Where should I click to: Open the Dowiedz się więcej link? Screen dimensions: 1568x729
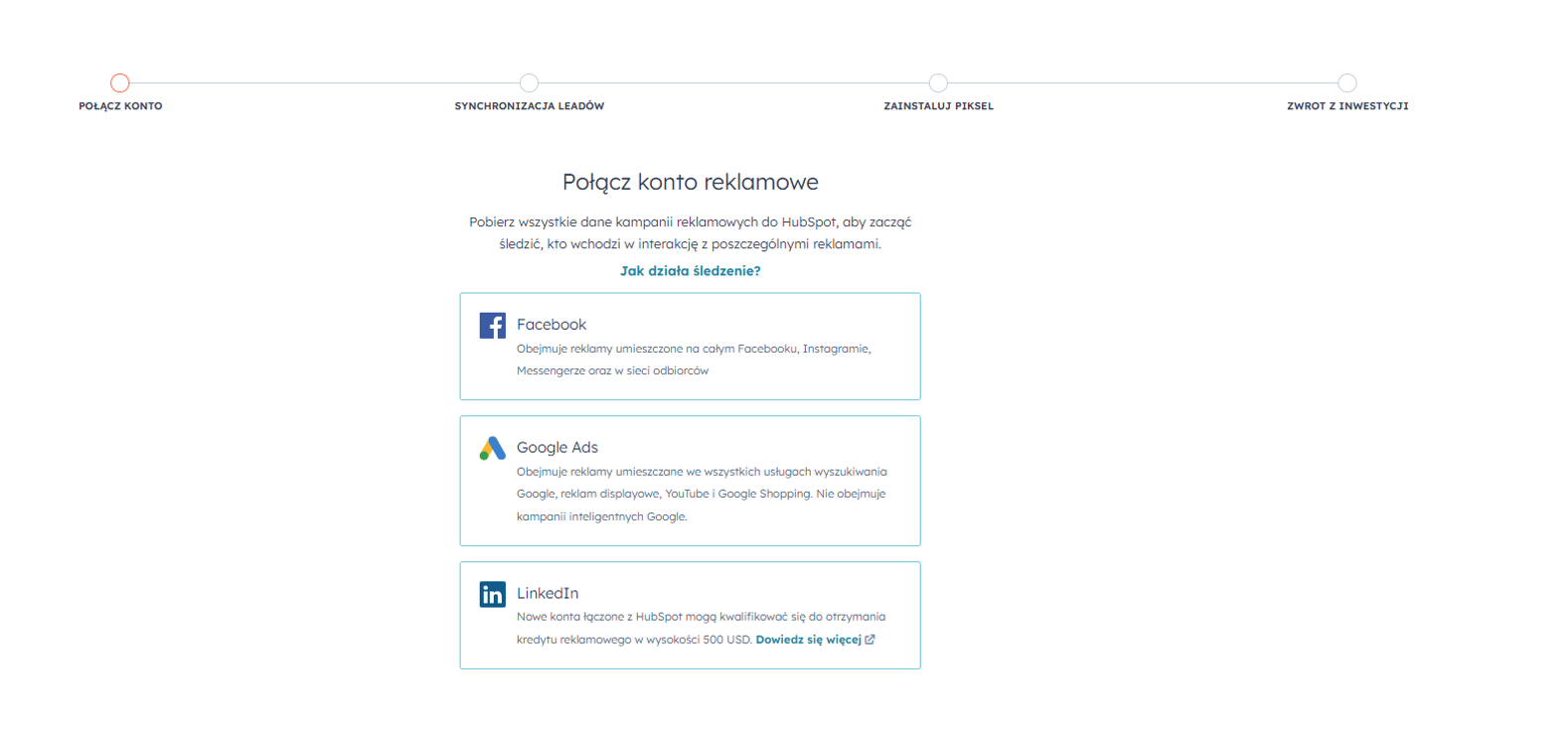[x=808, y=640]
